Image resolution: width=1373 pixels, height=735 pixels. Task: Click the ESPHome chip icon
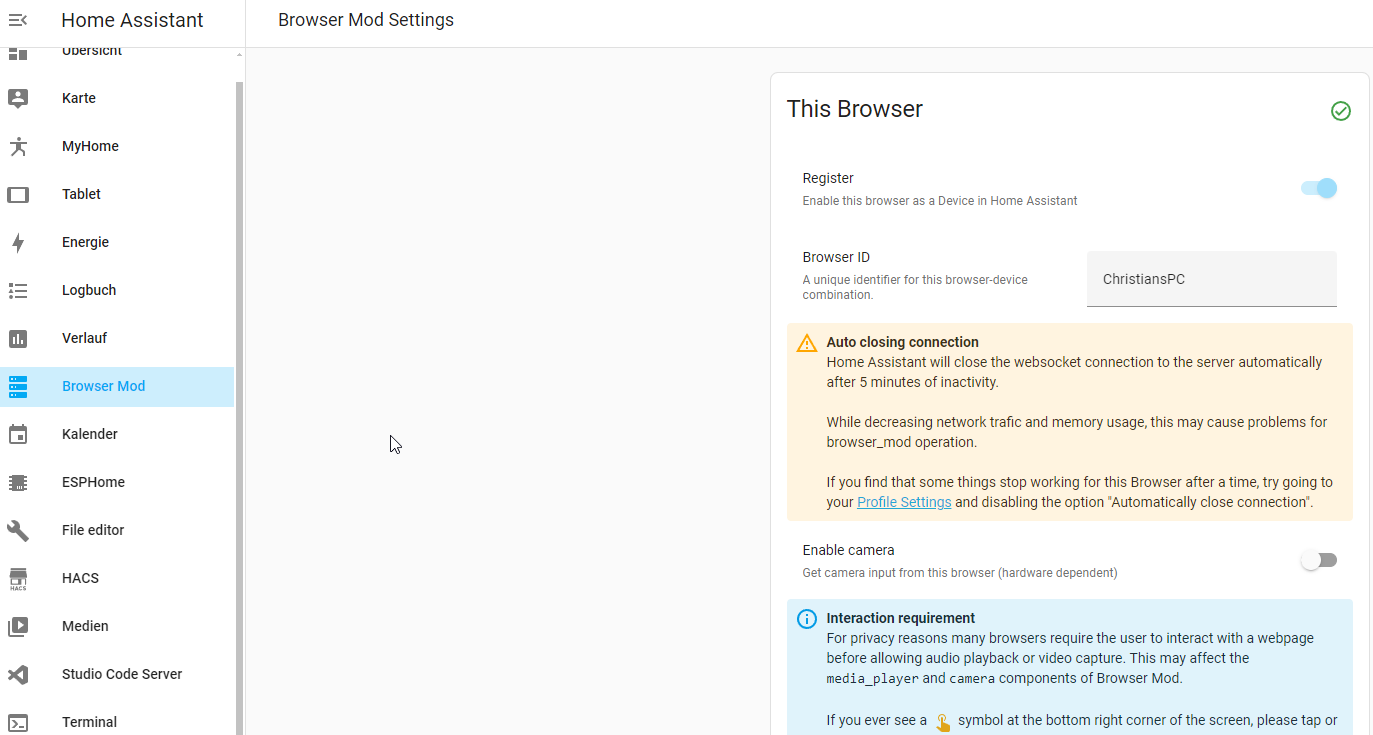[18, 482]
